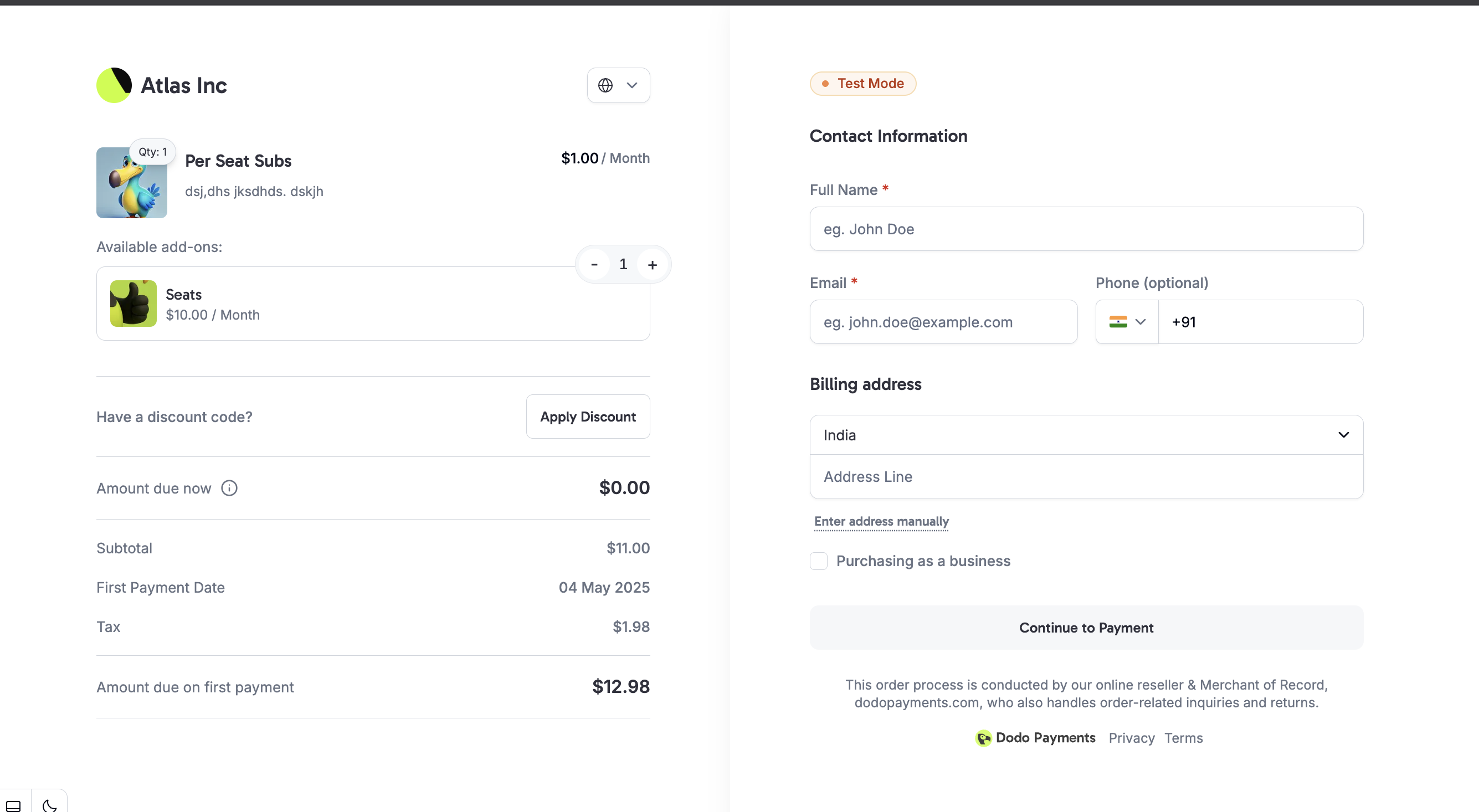1479x812 pixels.
Task: Open the phone country flag dropdown
Action: click(x=1127, y=322)
